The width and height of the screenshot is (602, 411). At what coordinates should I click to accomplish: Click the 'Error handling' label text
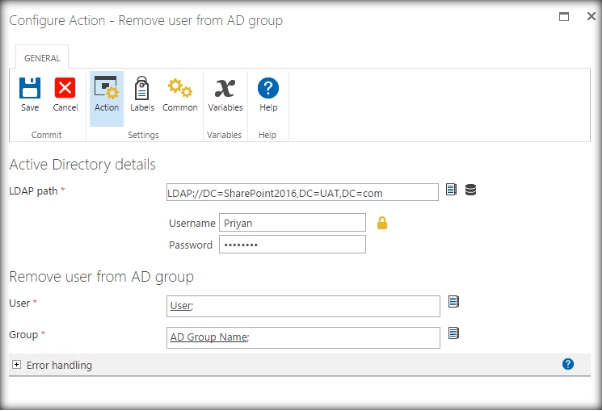click(x=59, y=365)
